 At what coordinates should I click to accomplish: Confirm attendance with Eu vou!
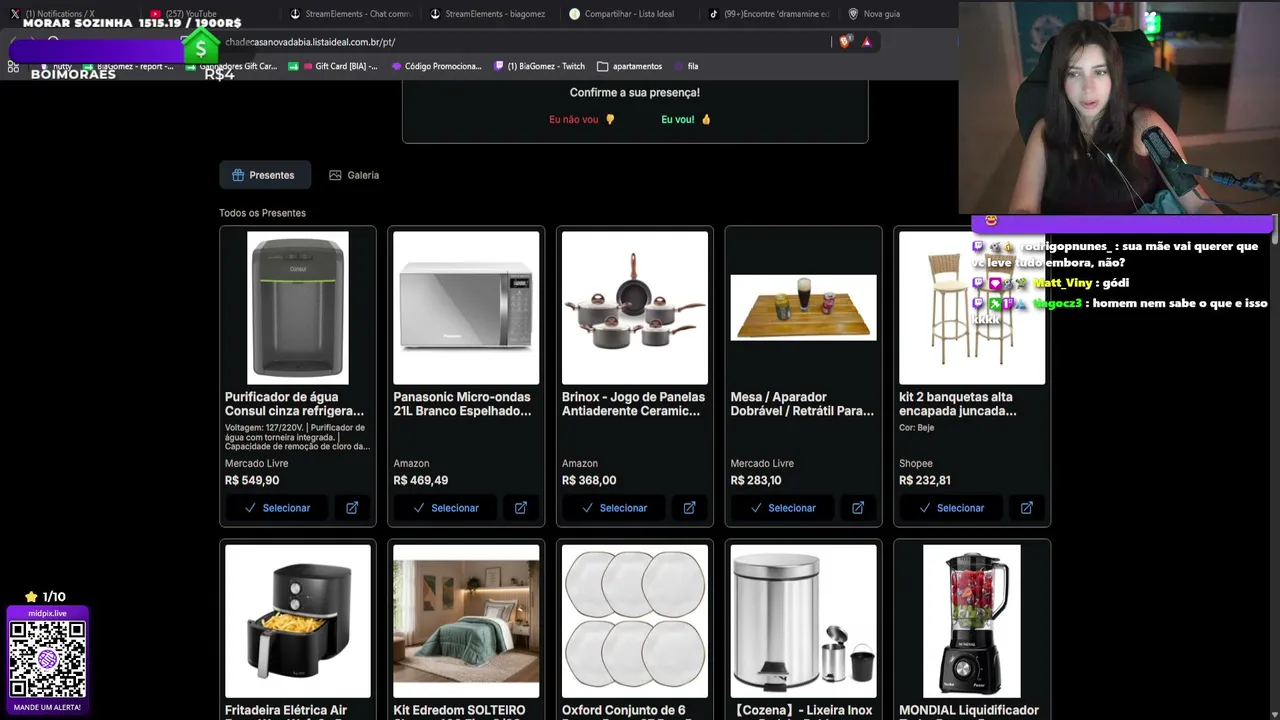click(x=686, y=120)
